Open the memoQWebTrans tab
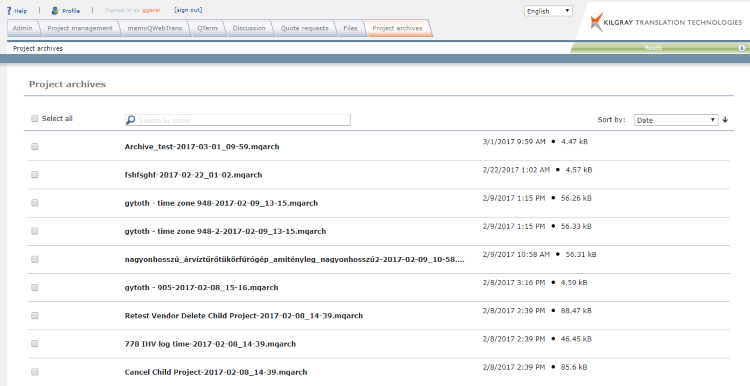The width and height of the screenshot is (750, 386). coord(154,28)
